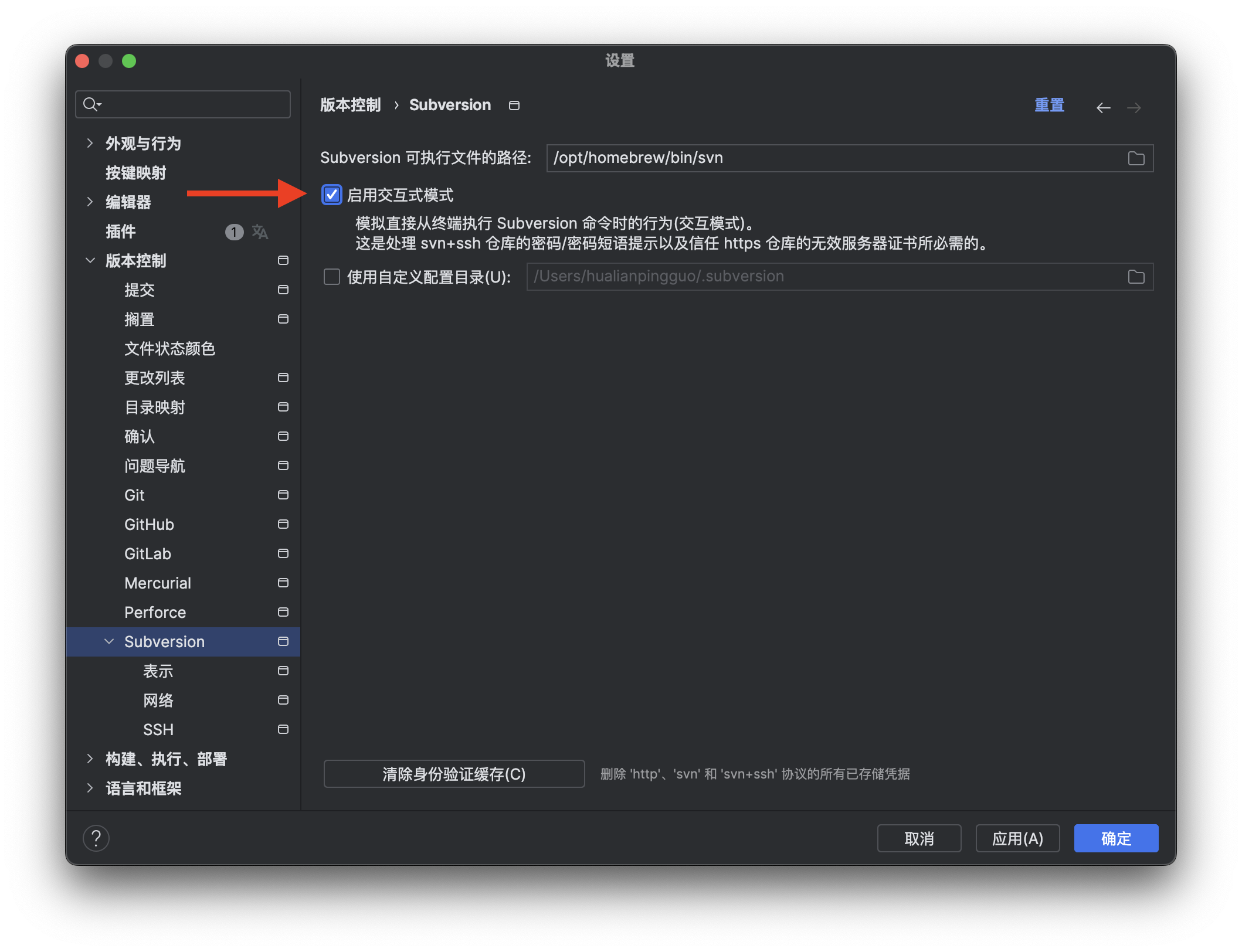
Task: Click the translation icon next to 插件
Action: 260,232
